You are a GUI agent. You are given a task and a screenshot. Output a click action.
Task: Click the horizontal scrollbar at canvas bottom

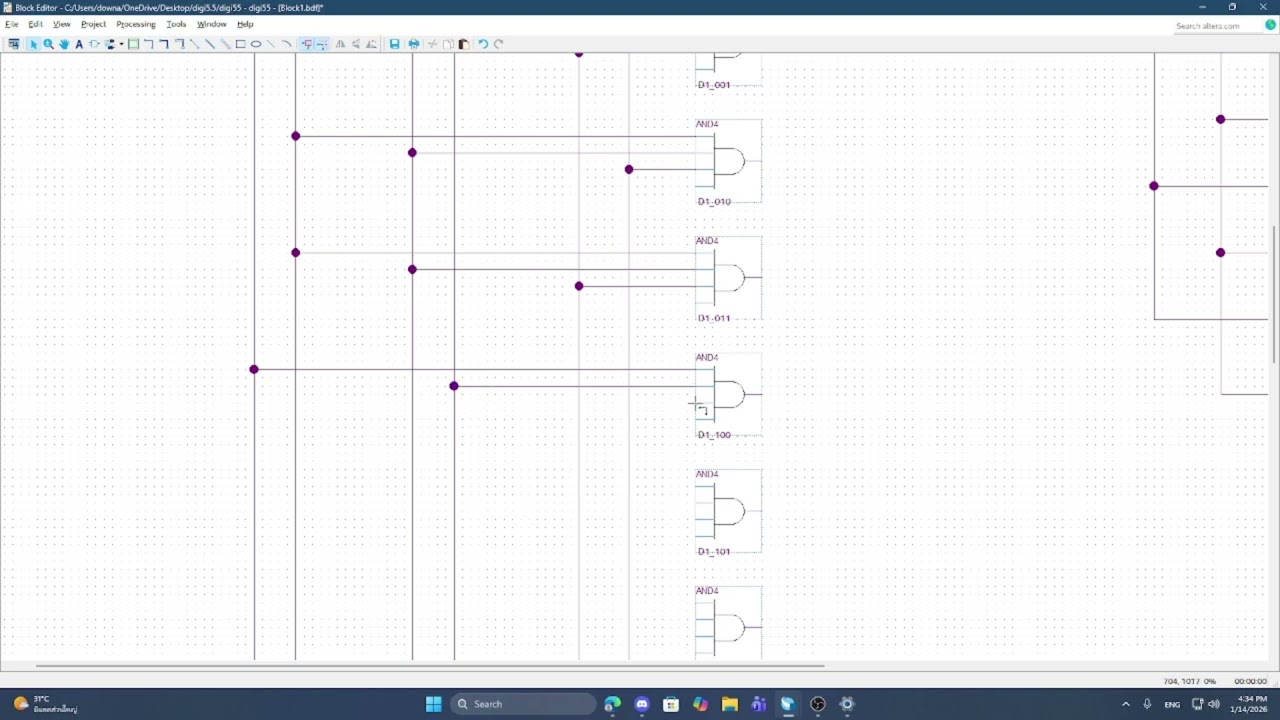(430, 666)
